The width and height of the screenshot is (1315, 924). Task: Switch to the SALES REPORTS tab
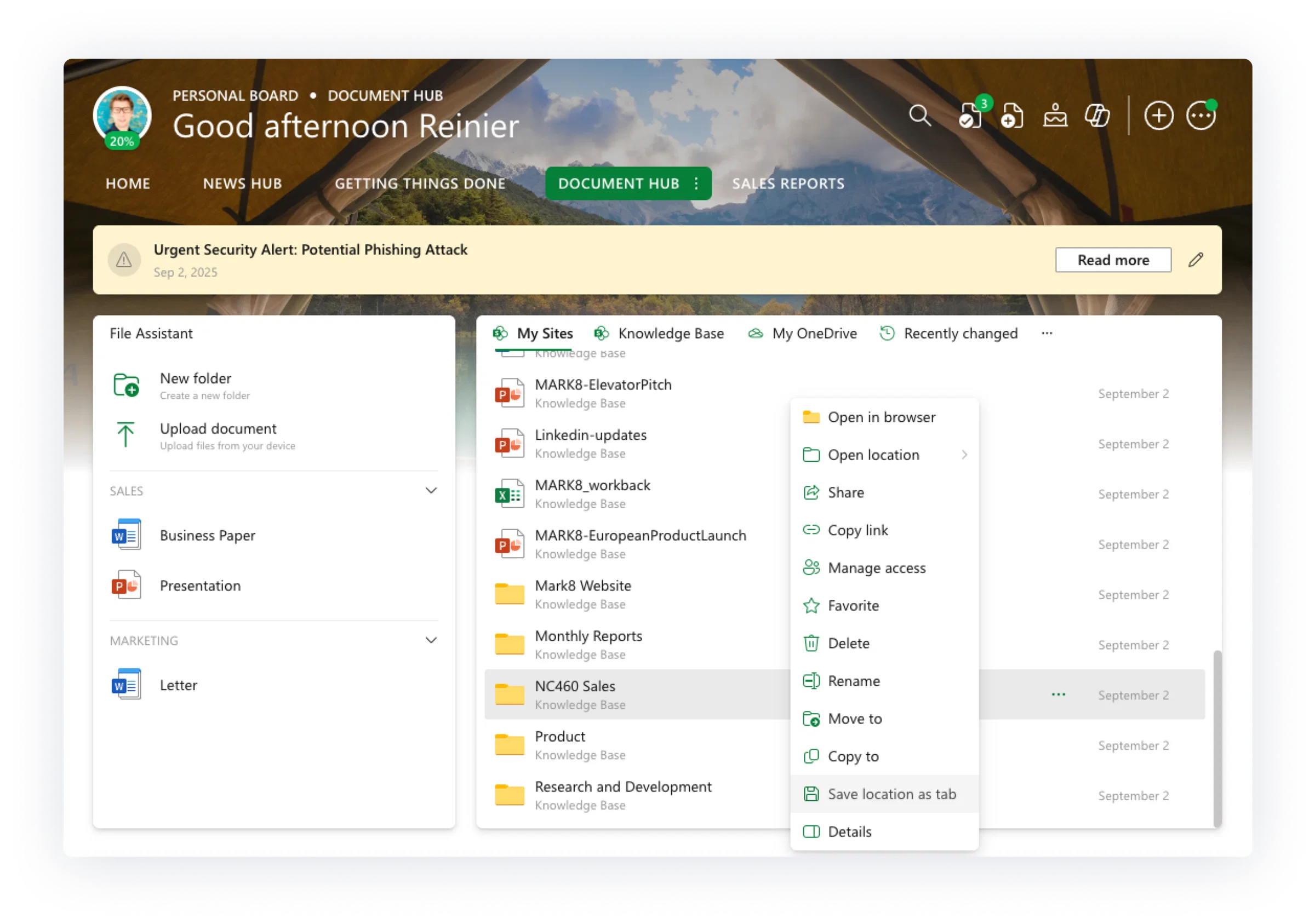coord(788,183)
